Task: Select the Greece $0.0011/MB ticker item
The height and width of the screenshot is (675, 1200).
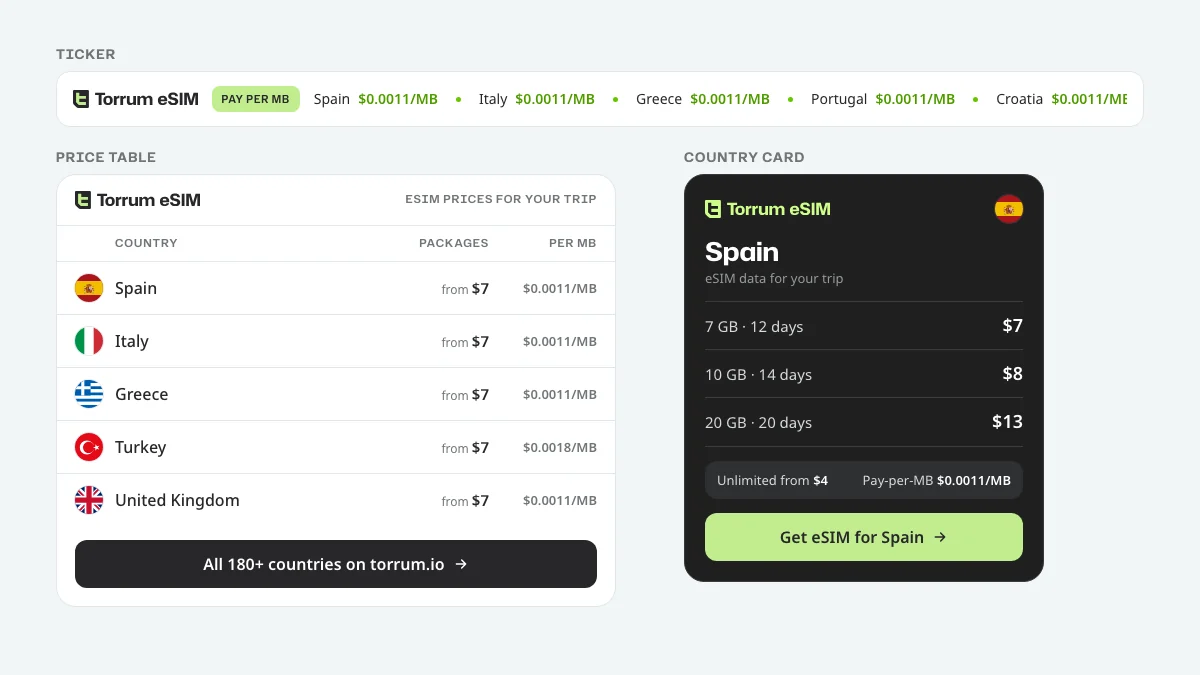Action: tap(703, 99)
